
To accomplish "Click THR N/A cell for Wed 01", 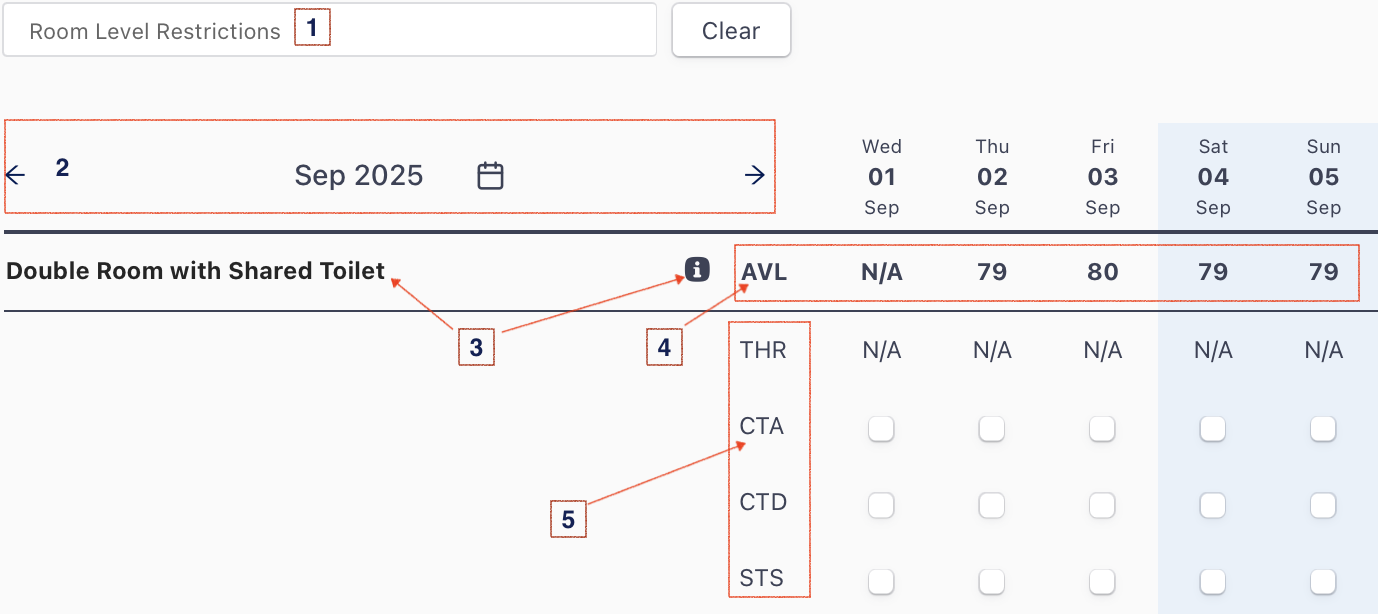I will [882, 351].
